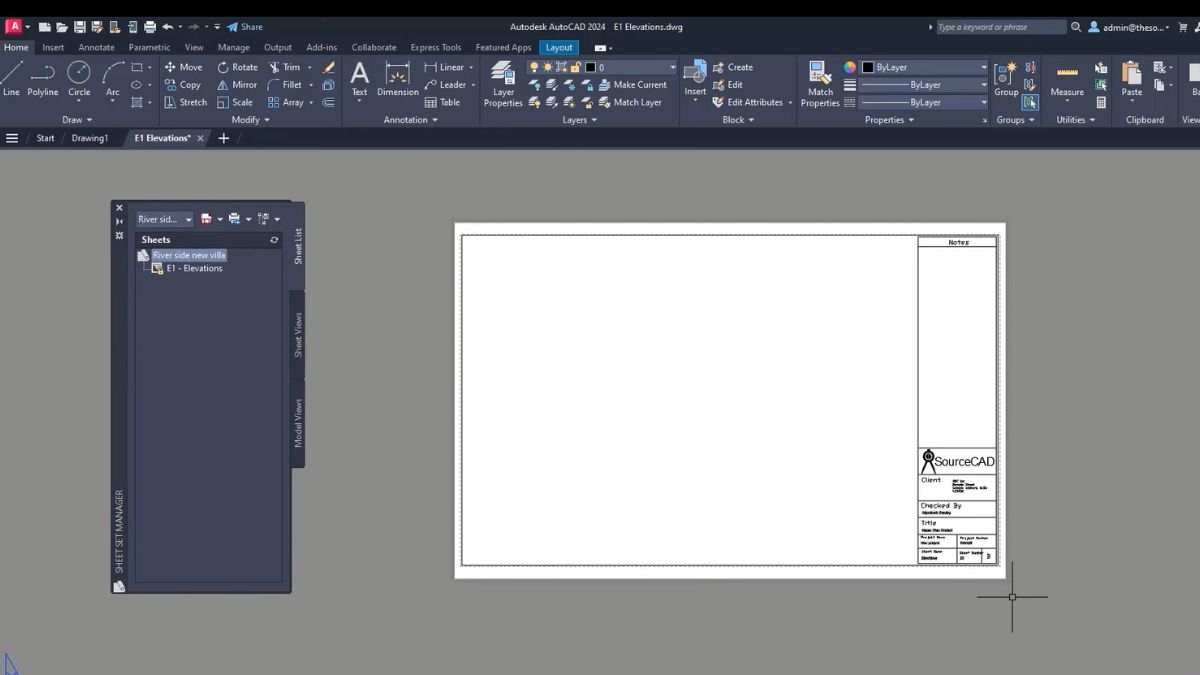
Task: Expand the Annotation panel
Action: pyautogui.click(x=411, y=120)
